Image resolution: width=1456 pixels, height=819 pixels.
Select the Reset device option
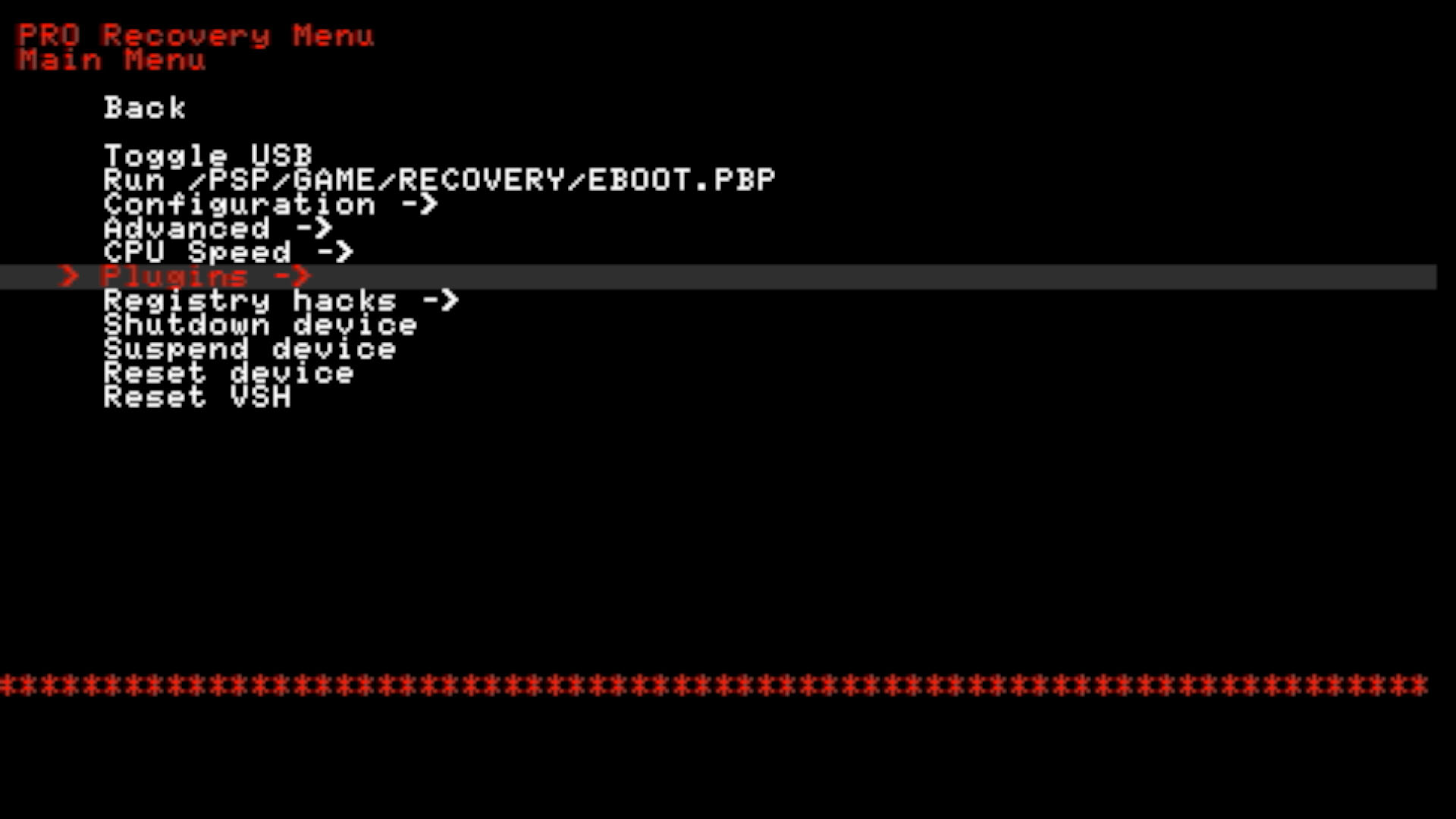click(x=228, y=373)
